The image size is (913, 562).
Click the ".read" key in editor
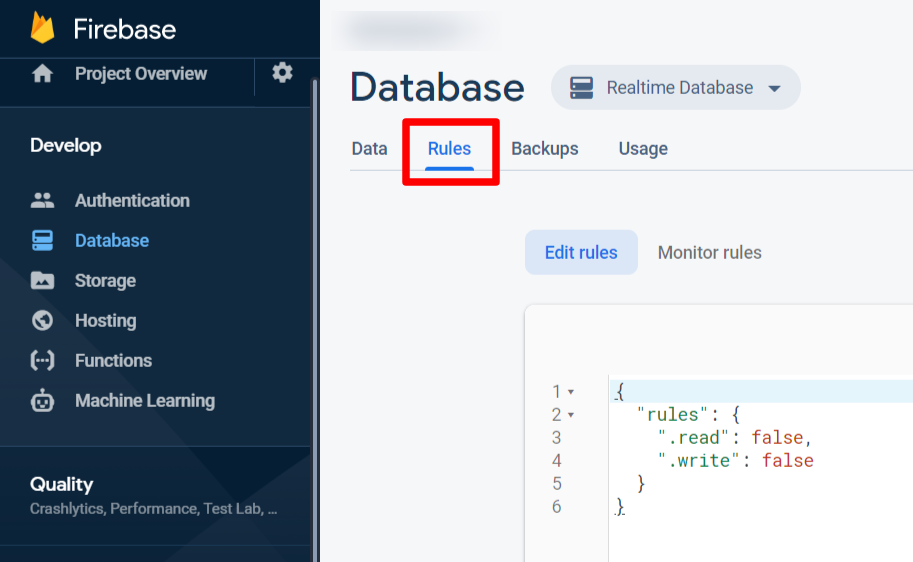(693, 437)
